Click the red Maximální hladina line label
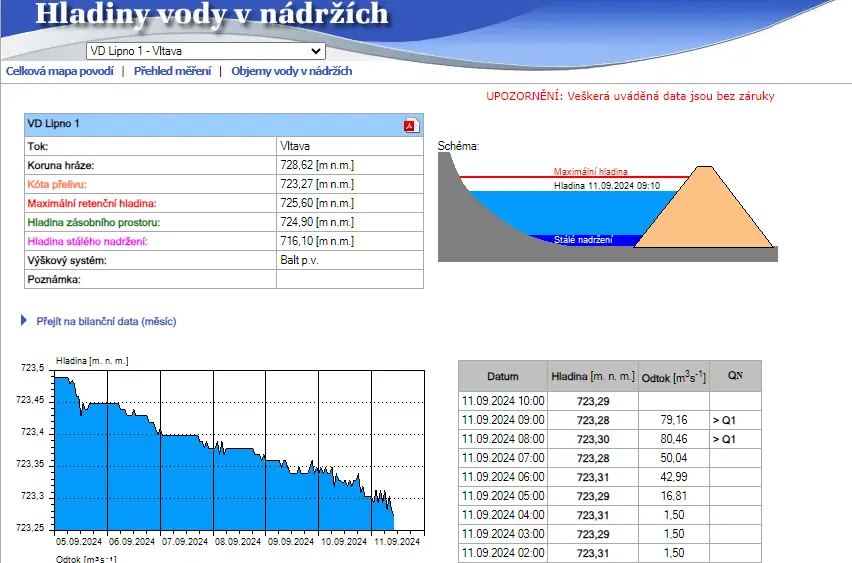852x563 pixels. [590, 171]
